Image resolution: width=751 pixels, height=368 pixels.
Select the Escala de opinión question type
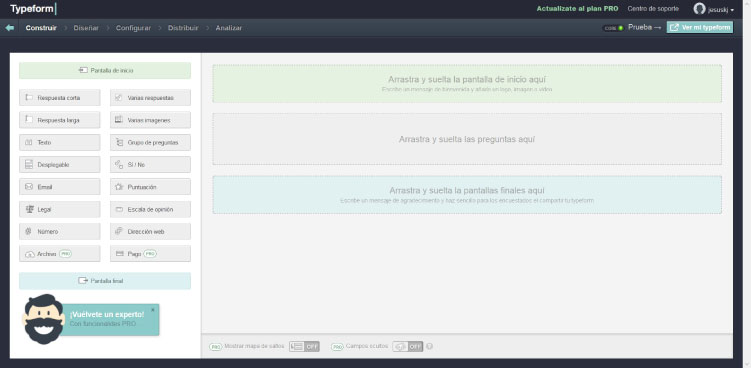pos(150,209)
